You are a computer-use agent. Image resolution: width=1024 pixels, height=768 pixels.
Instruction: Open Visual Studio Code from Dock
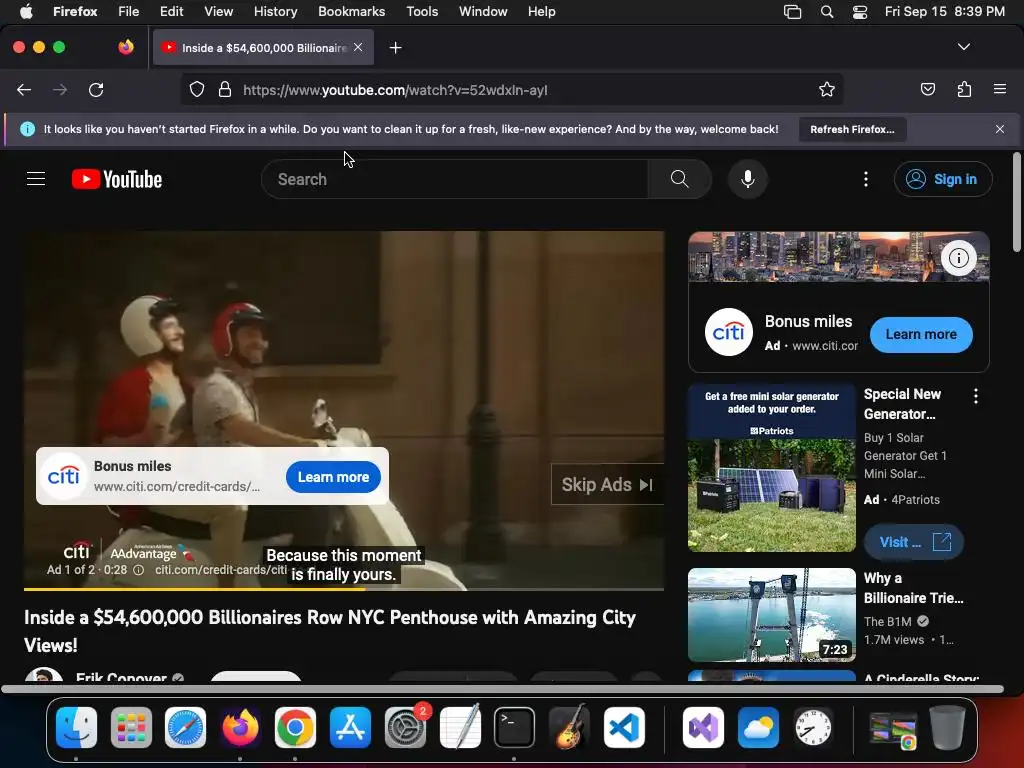pyautogui.click(x=624, y=727)
